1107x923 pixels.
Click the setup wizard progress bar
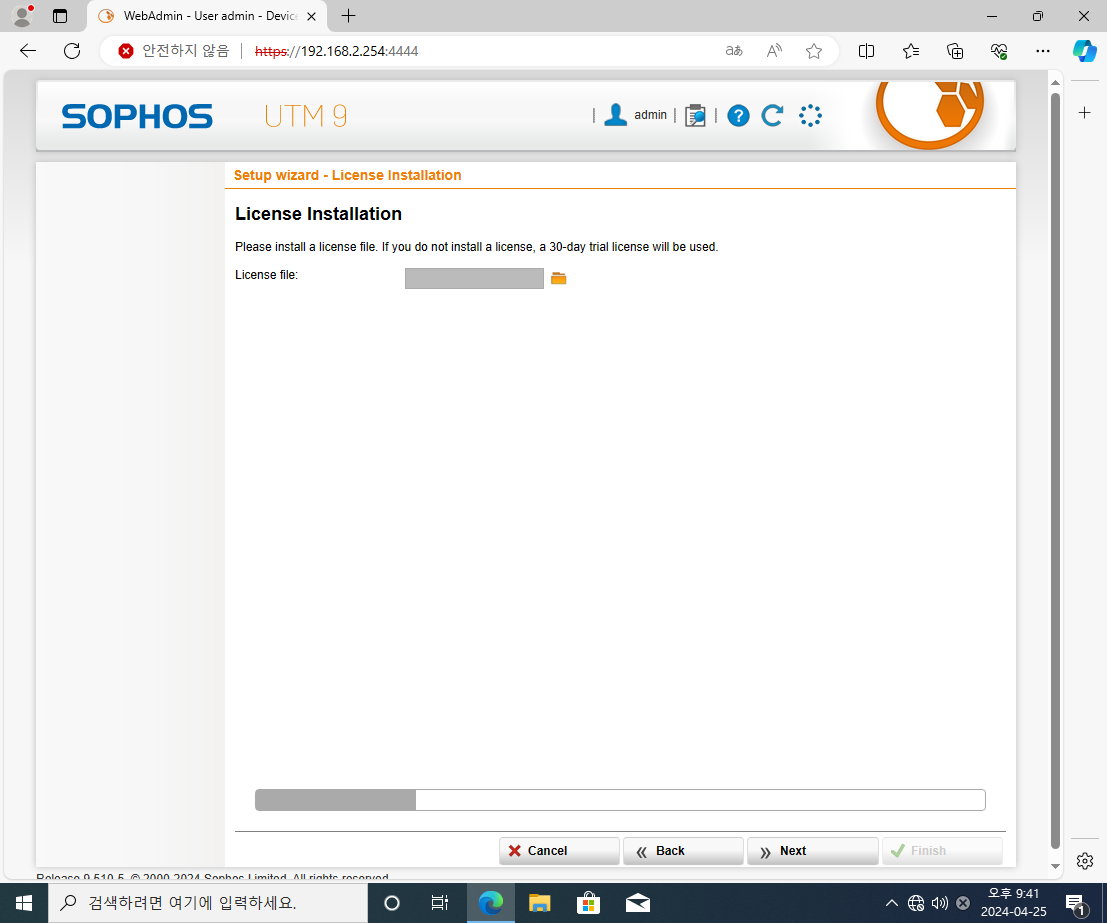[620, 800]
